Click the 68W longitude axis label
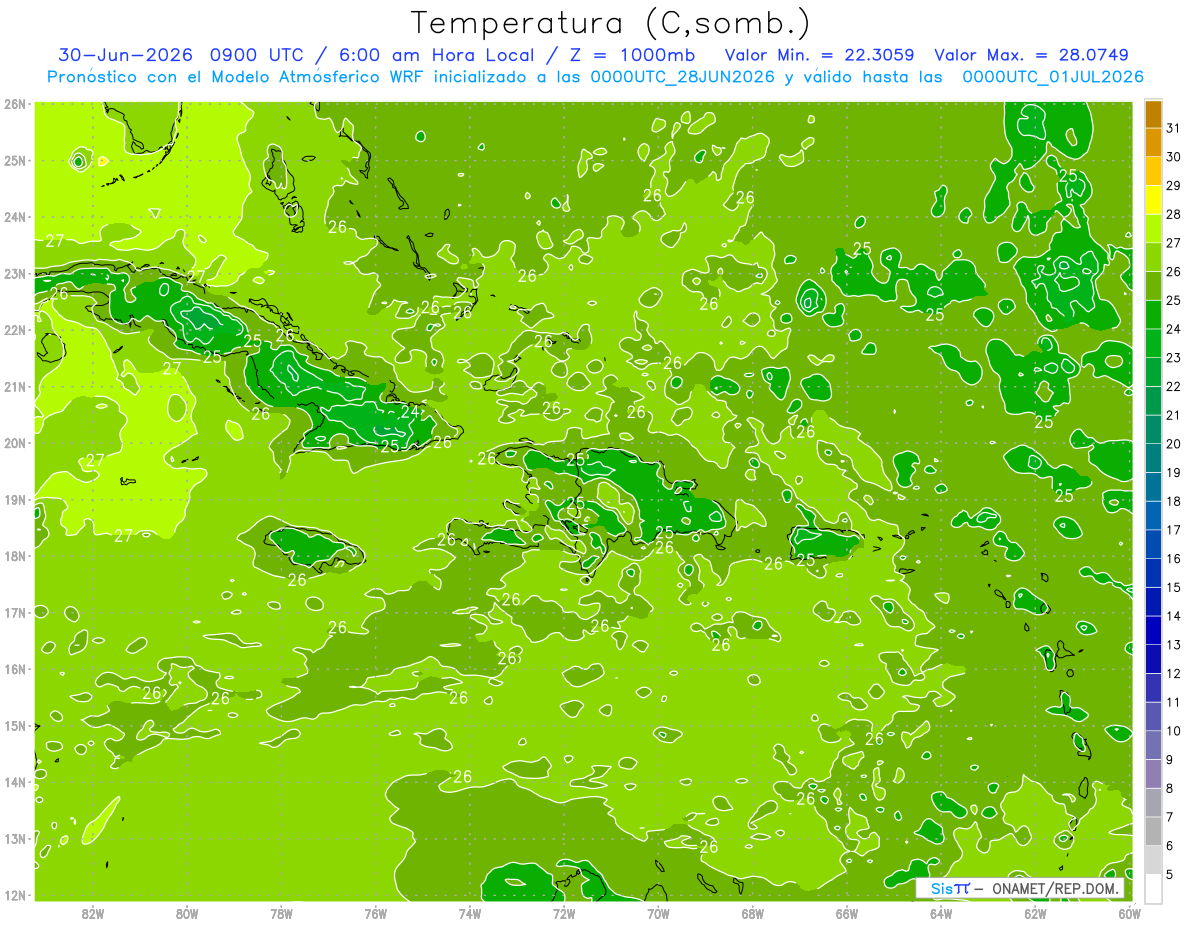This screenshot has width=1200, height=927. 752,914
